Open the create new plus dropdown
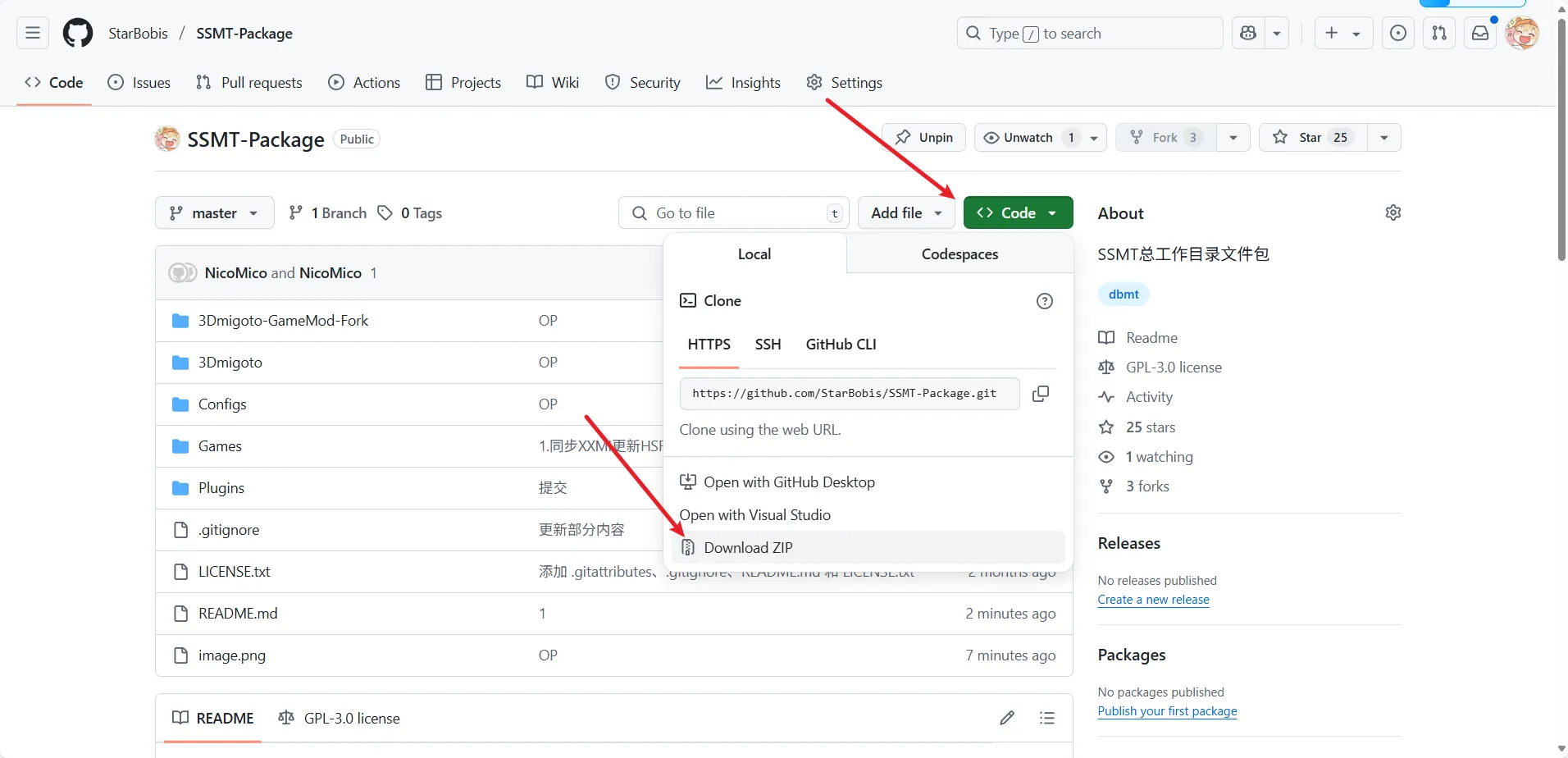The image size is (1568, 758). (x=1343, y=33)
